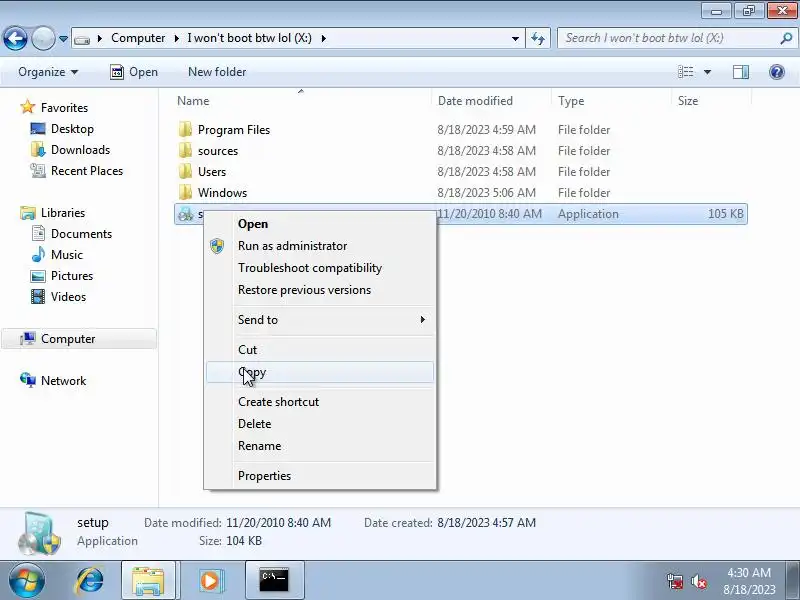Launch Windows Media Player from taskbar
The width and height of the screenshot is (800, 600).
pyautogui.click(x=210, y=581)
